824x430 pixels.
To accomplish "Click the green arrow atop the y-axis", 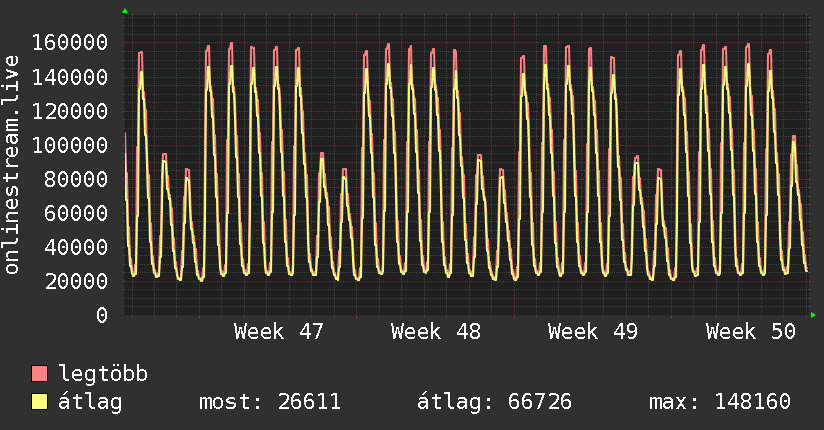I will pyautogui.click(x=125, y=11).
